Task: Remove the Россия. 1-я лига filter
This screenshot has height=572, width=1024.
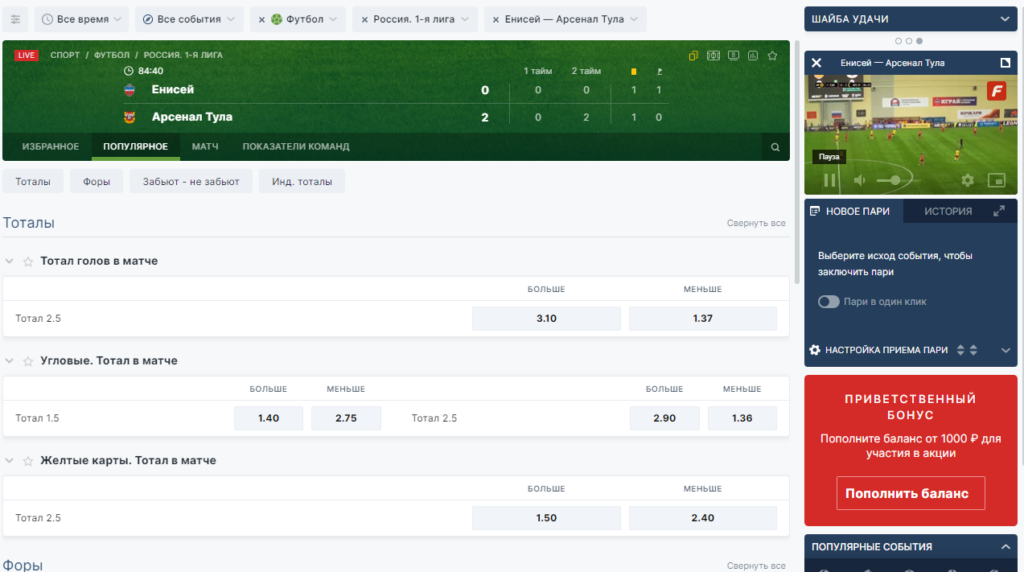Action: 364,20
